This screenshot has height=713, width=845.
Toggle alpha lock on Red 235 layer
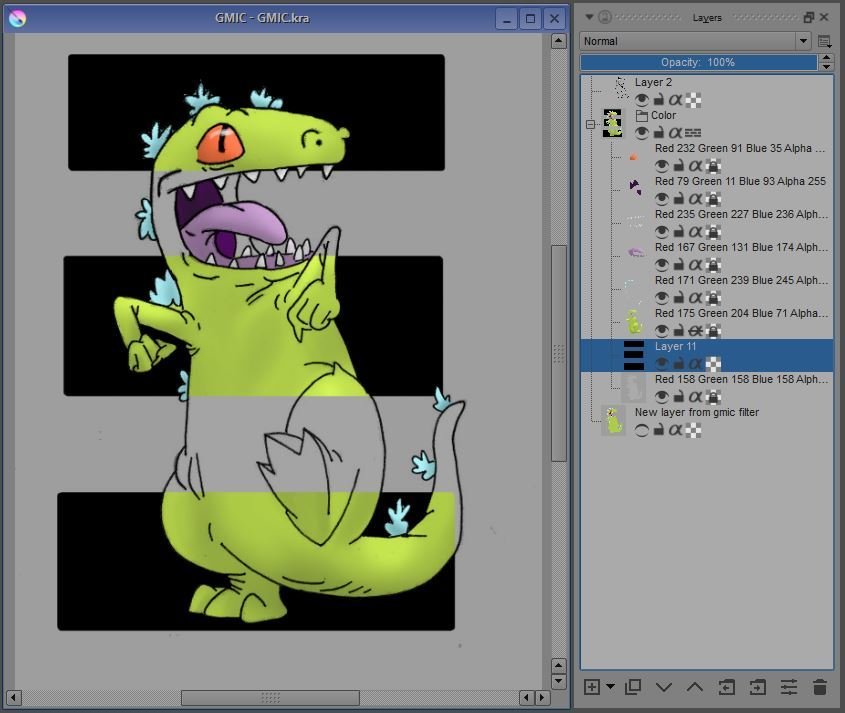(714, 232)
